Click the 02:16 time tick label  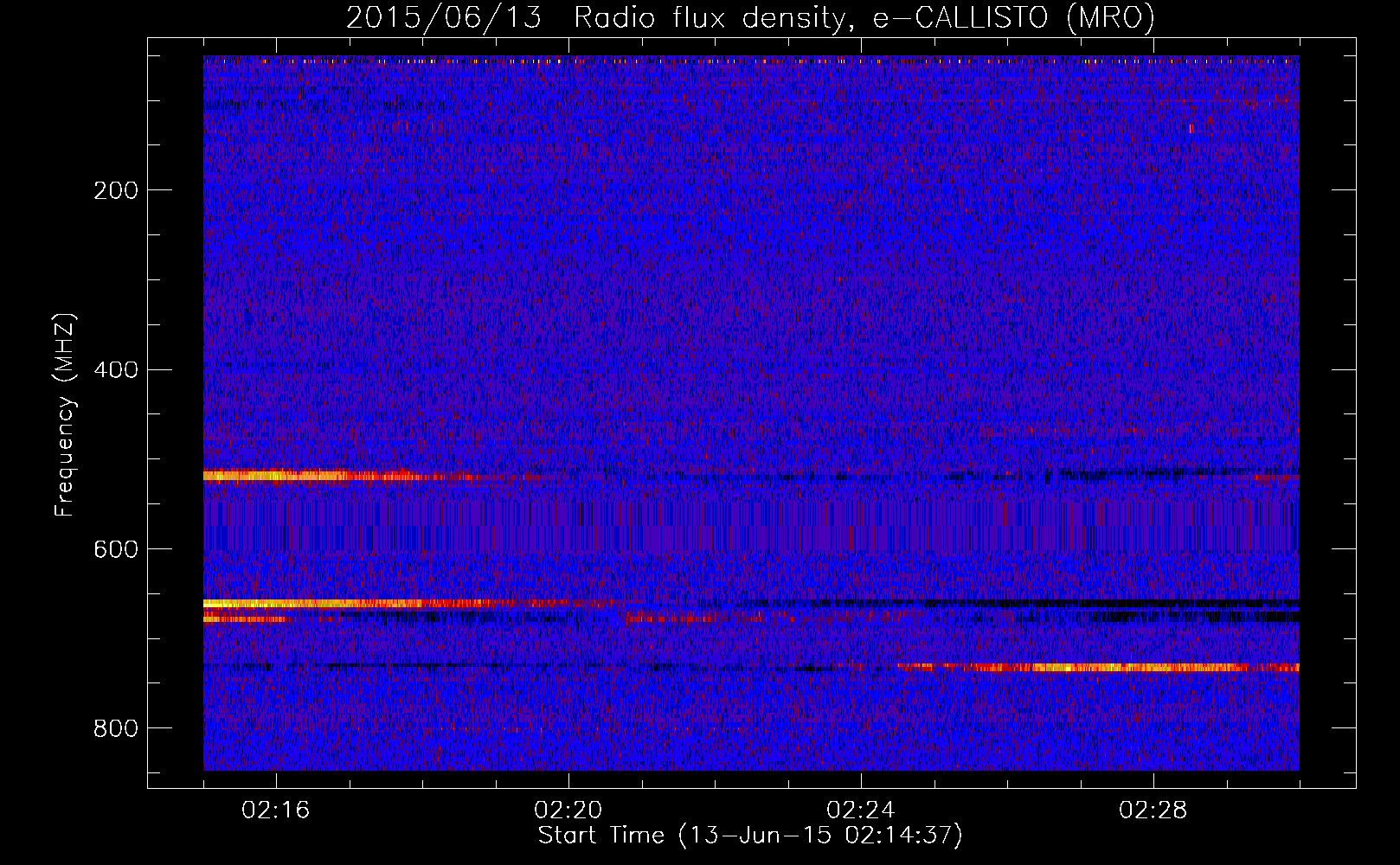[x=276, y=811]
